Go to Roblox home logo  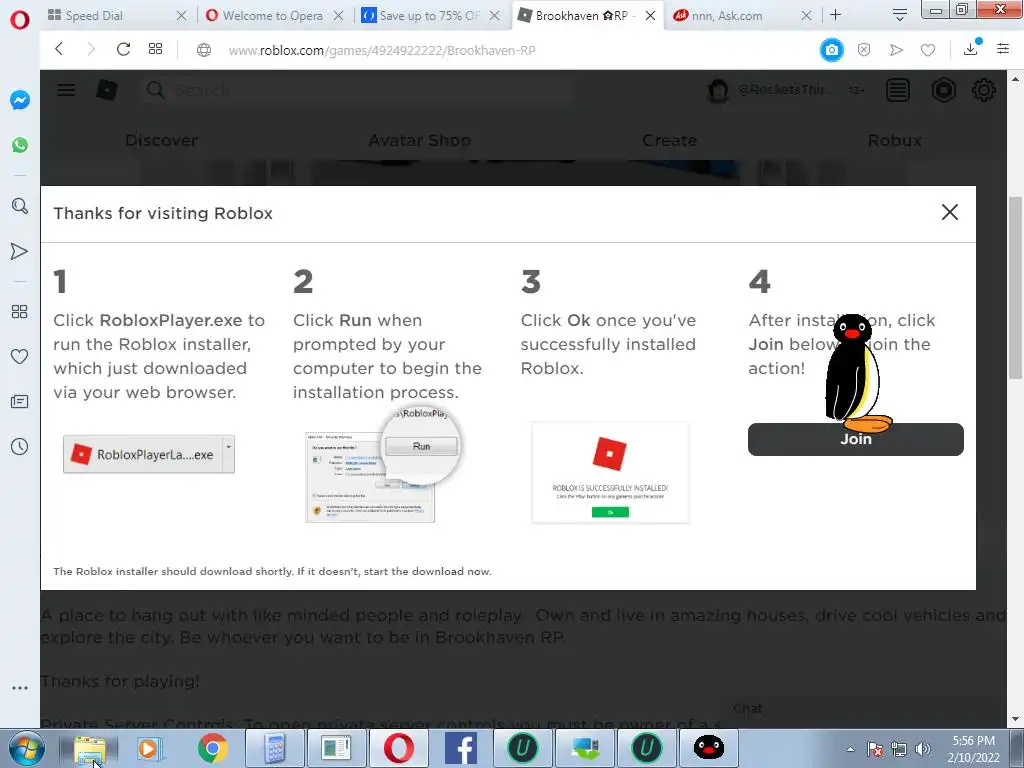pos(106,90)
